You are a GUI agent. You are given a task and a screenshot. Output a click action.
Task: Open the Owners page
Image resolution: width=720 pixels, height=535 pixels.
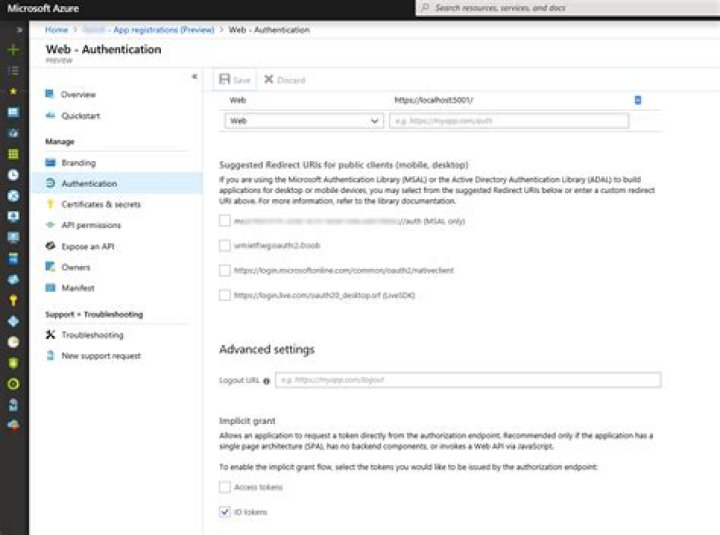click(76, 267)
